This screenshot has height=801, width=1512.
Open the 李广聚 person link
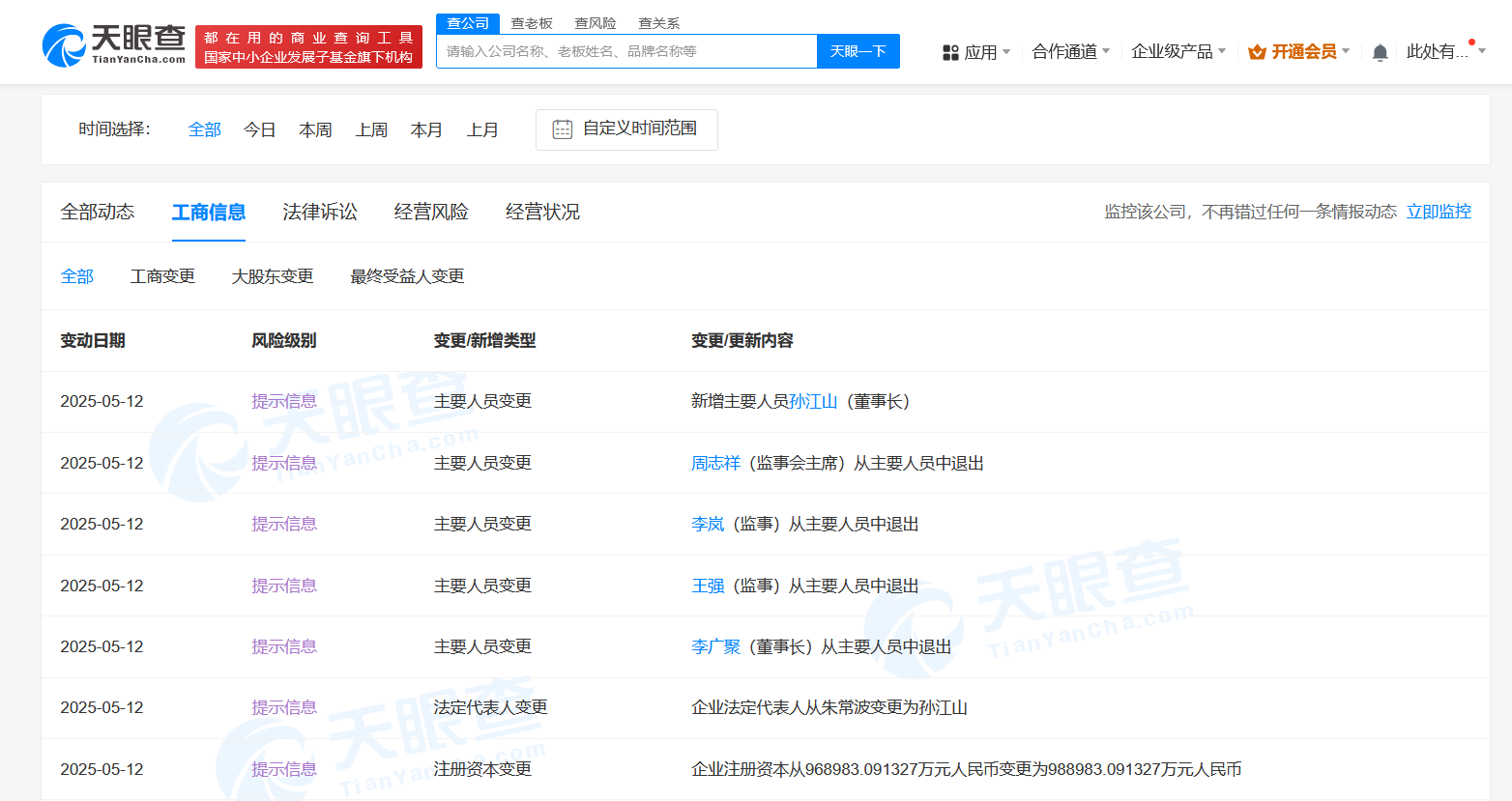715,646
